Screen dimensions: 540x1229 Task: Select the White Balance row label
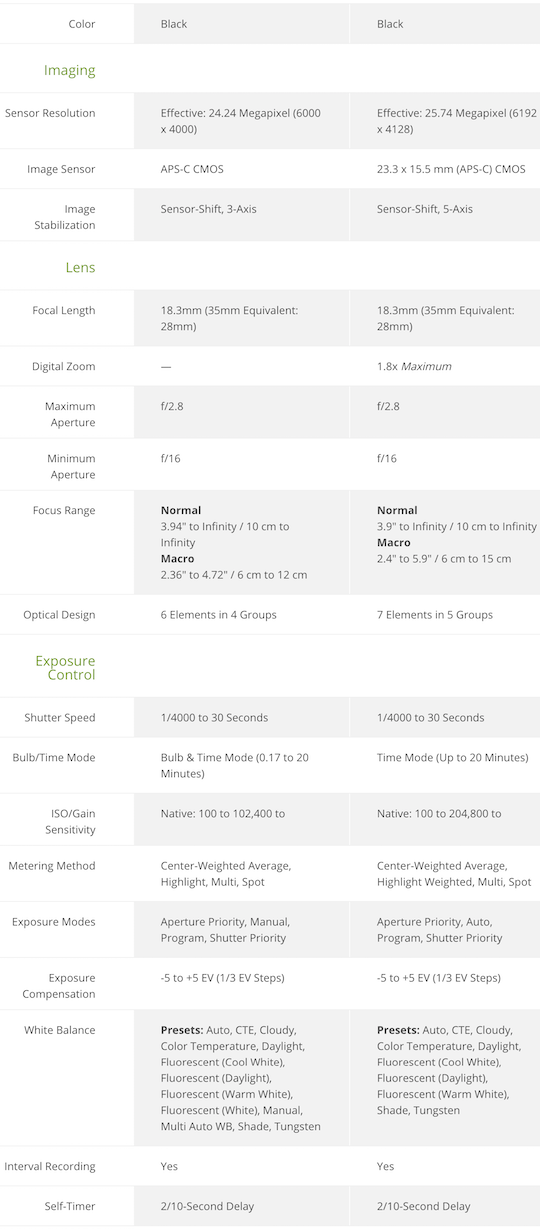pyautogui.click(x=60, y=1029)
